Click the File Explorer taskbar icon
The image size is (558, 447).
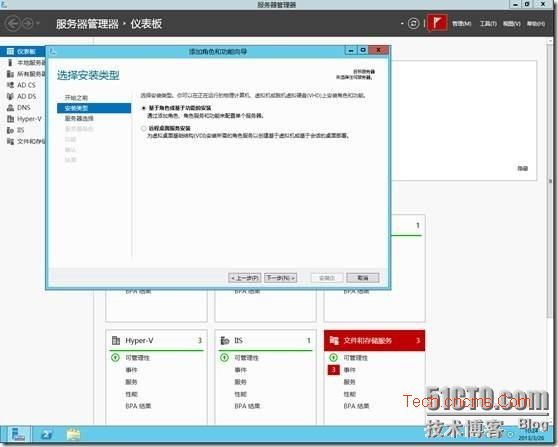[x=73, y=435]
